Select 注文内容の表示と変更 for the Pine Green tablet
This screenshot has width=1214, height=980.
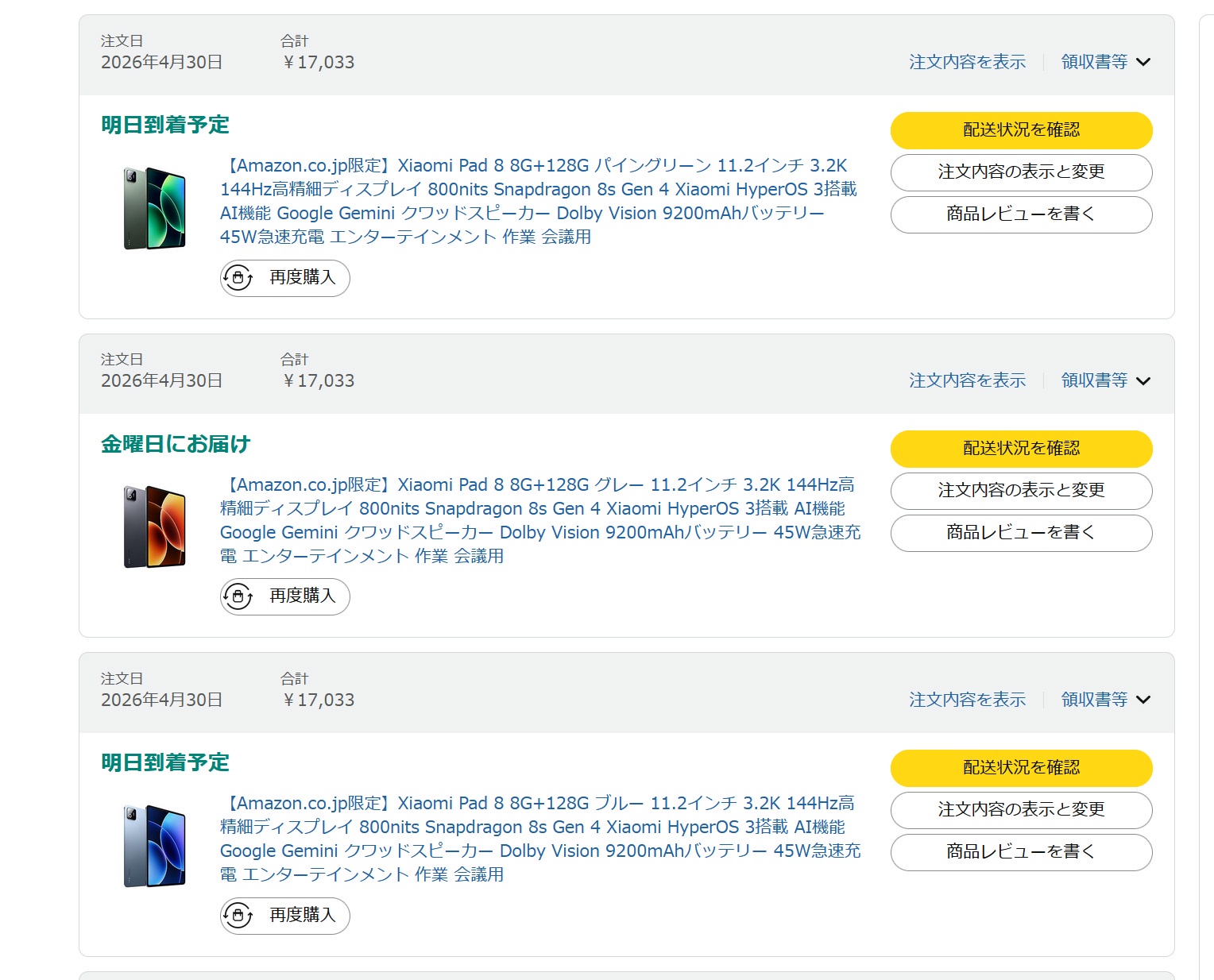(1022, 172)
